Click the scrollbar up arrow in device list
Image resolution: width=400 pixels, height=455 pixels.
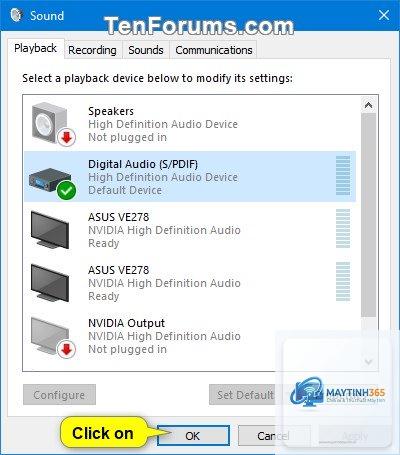(x=368, y=105)
